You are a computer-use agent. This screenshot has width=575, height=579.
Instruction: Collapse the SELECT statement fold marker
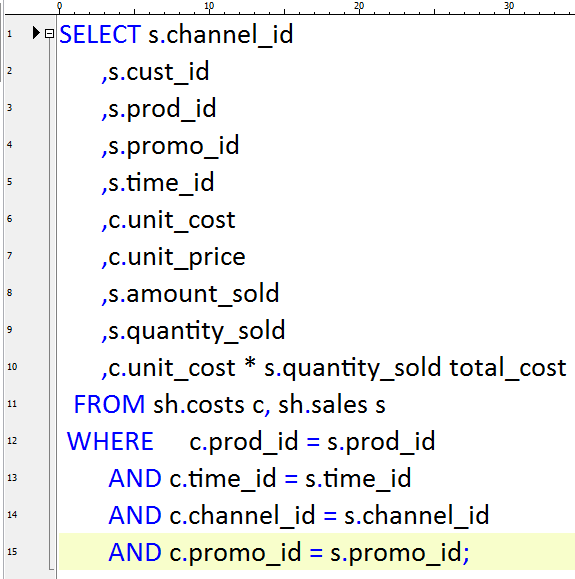coord(49,34)
